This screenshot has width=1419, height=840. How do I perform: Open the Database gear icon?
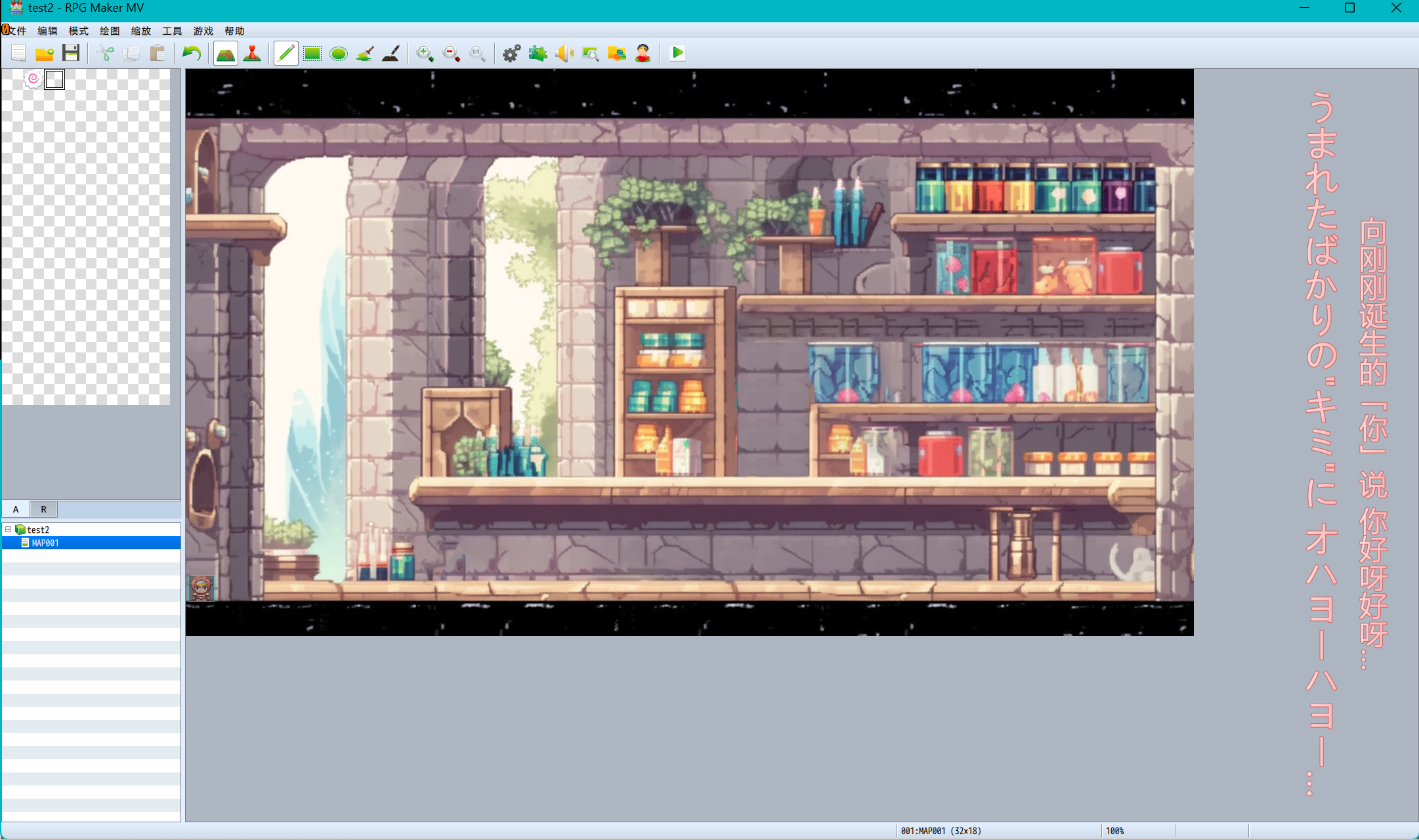511,53
